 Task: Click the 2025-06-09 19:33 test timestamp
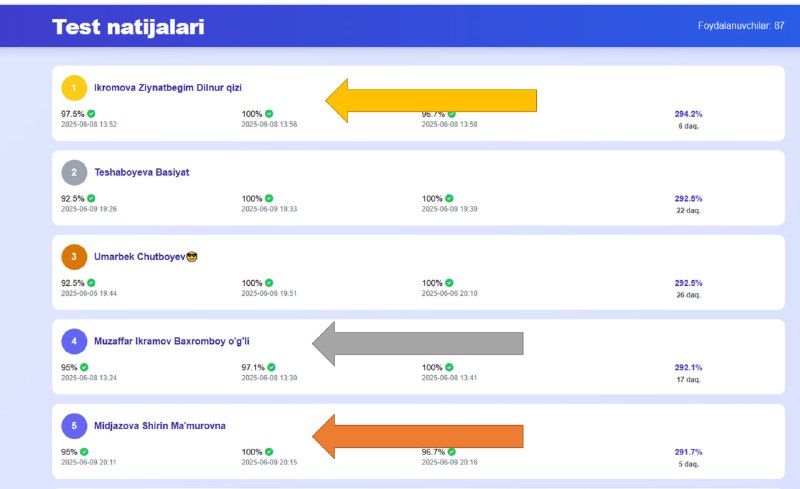(x=269, y=209)
